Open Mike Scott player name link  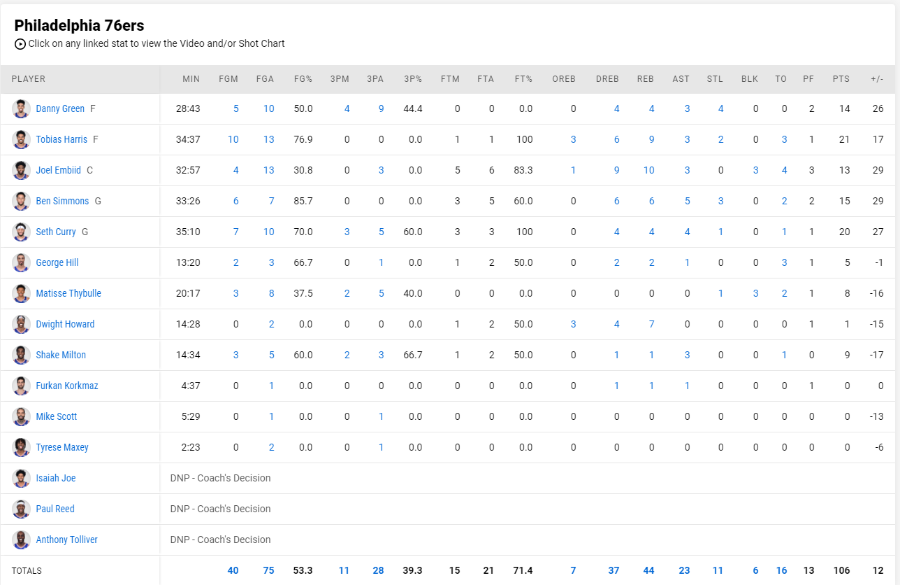56,416
